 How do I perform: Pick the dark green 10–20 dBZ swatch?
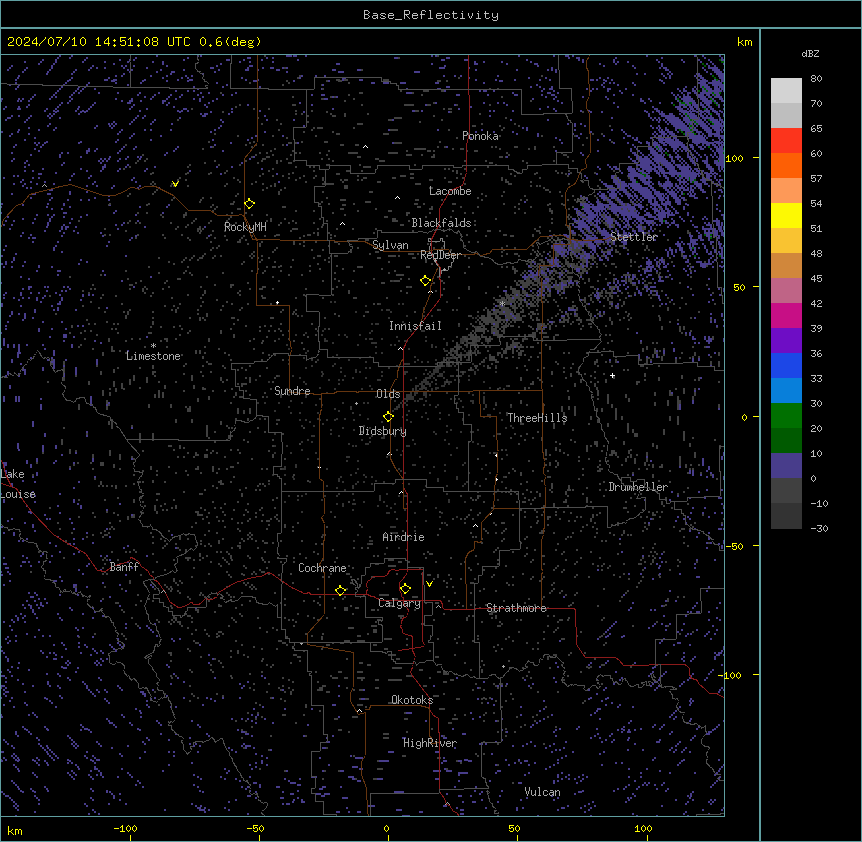point(786,441)
